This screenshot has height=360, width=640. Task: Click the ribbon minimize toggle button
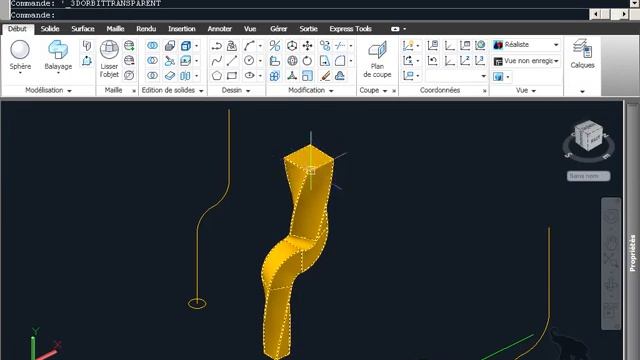click(395, 29)
